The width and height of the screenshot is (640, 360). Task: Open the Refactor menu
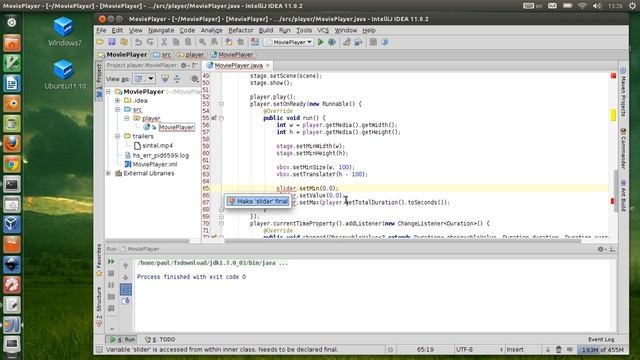click(241, 30)
